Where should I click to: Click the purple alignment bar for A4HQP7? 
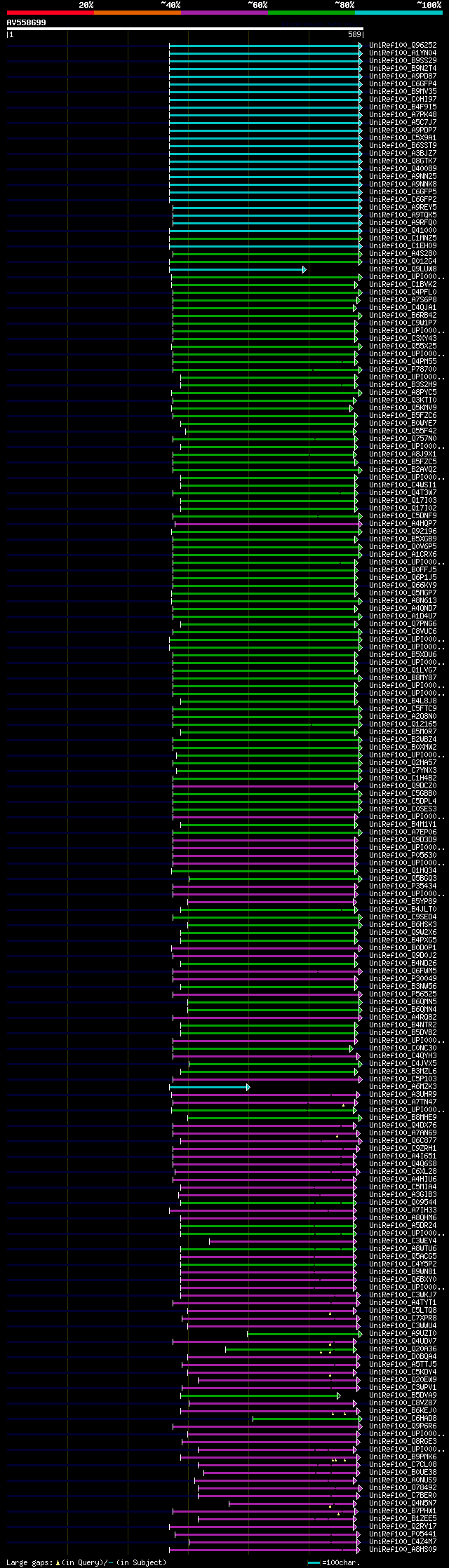click(x=269, y=524)
